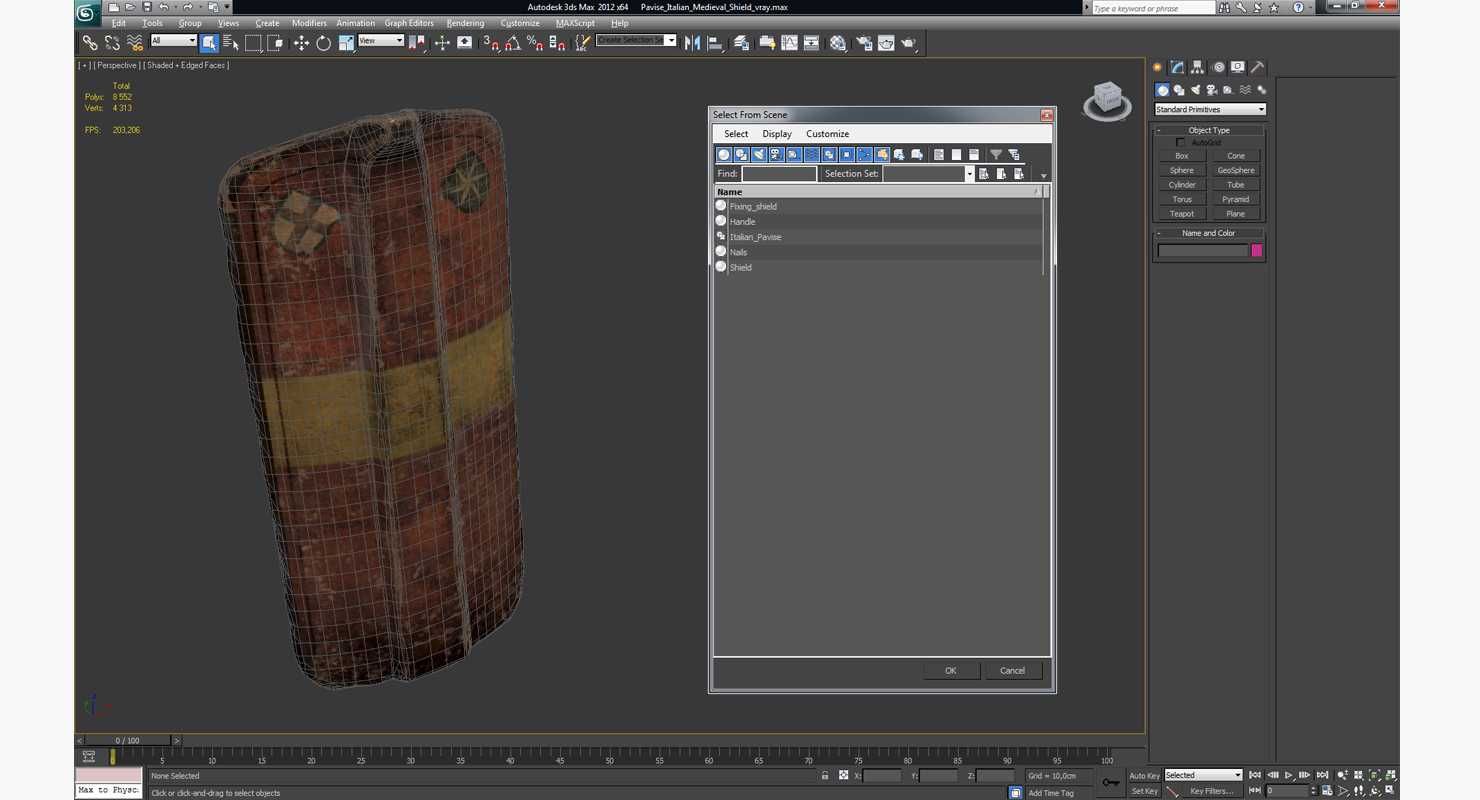The height and width of the screenshot is (800, 1480).
Task: Toggle Display Cameras filter in dialog
Action: click(x=776, y=154)
